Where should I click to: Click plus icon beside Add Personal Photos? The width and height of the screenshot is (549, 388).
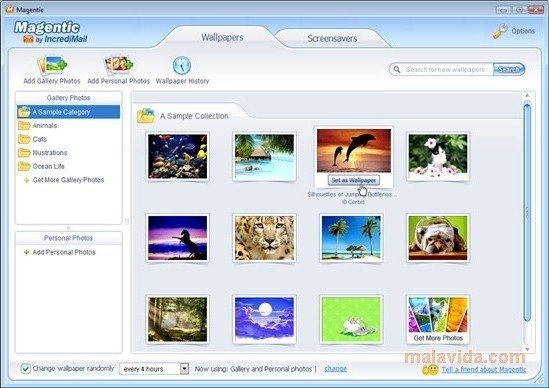pyautogui.click(x=26, y=252)
